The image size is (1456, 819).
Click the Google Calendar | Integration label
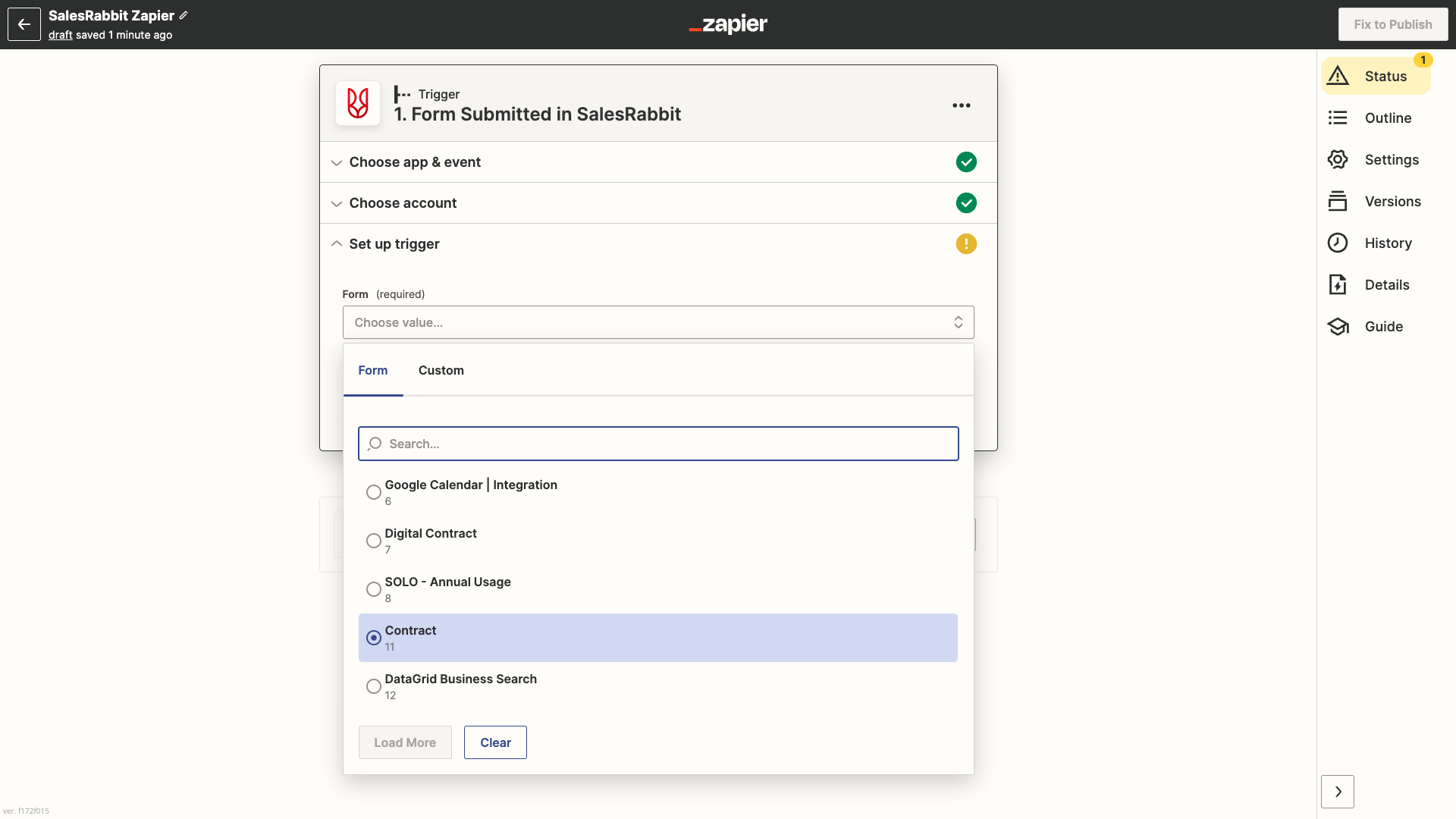(x=471, y=485)
